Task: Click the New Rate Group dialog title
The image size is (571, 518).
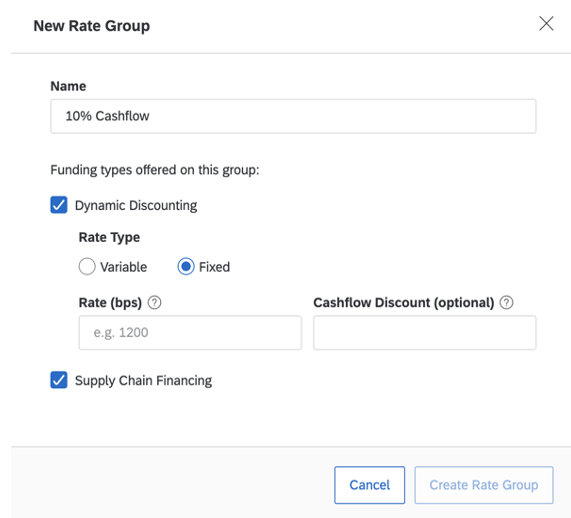Action: tap(92, 26)
